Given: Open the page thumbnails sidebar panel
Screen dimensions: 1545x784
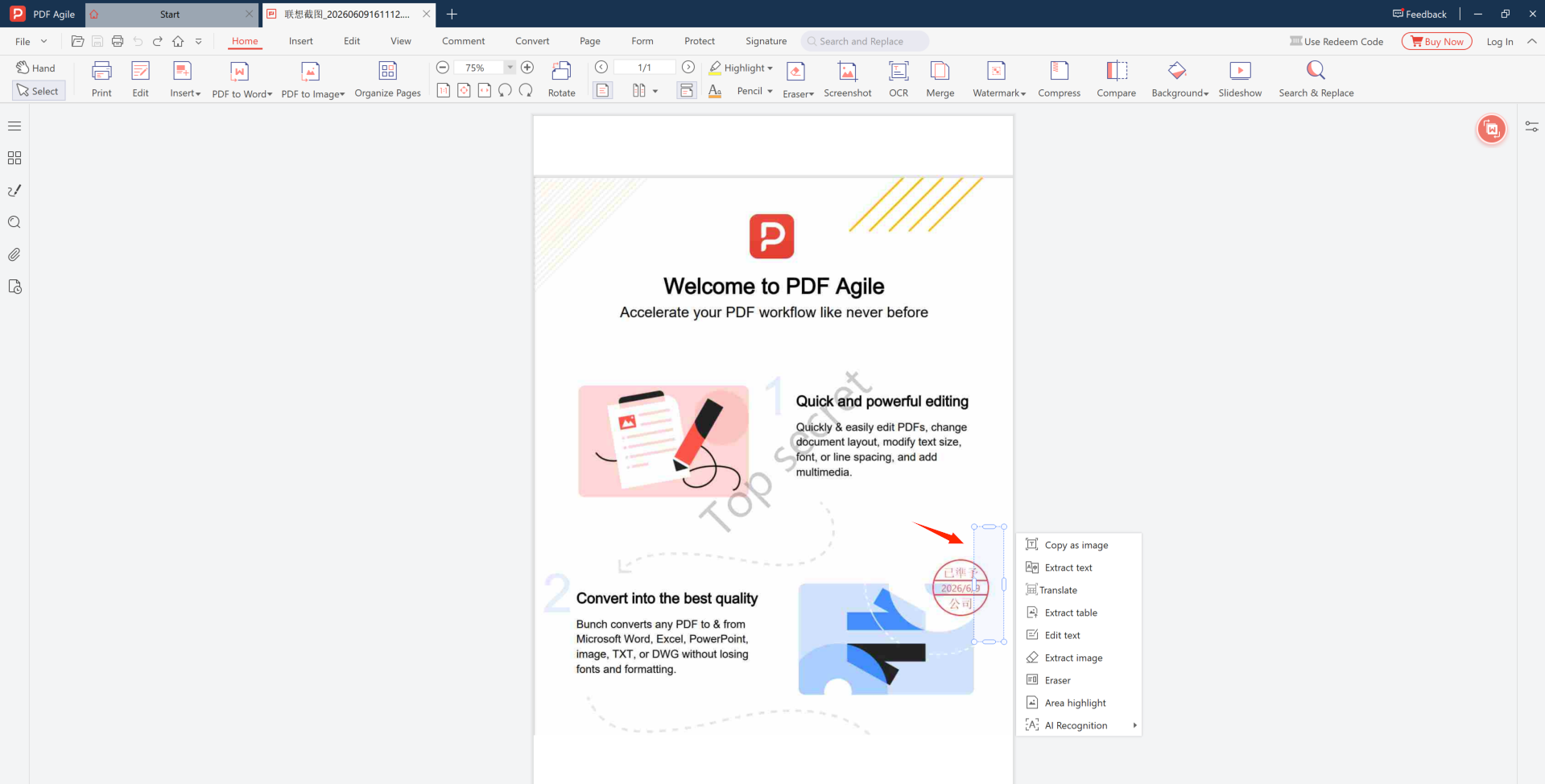Looking at the screenshot, I should 14,158.
